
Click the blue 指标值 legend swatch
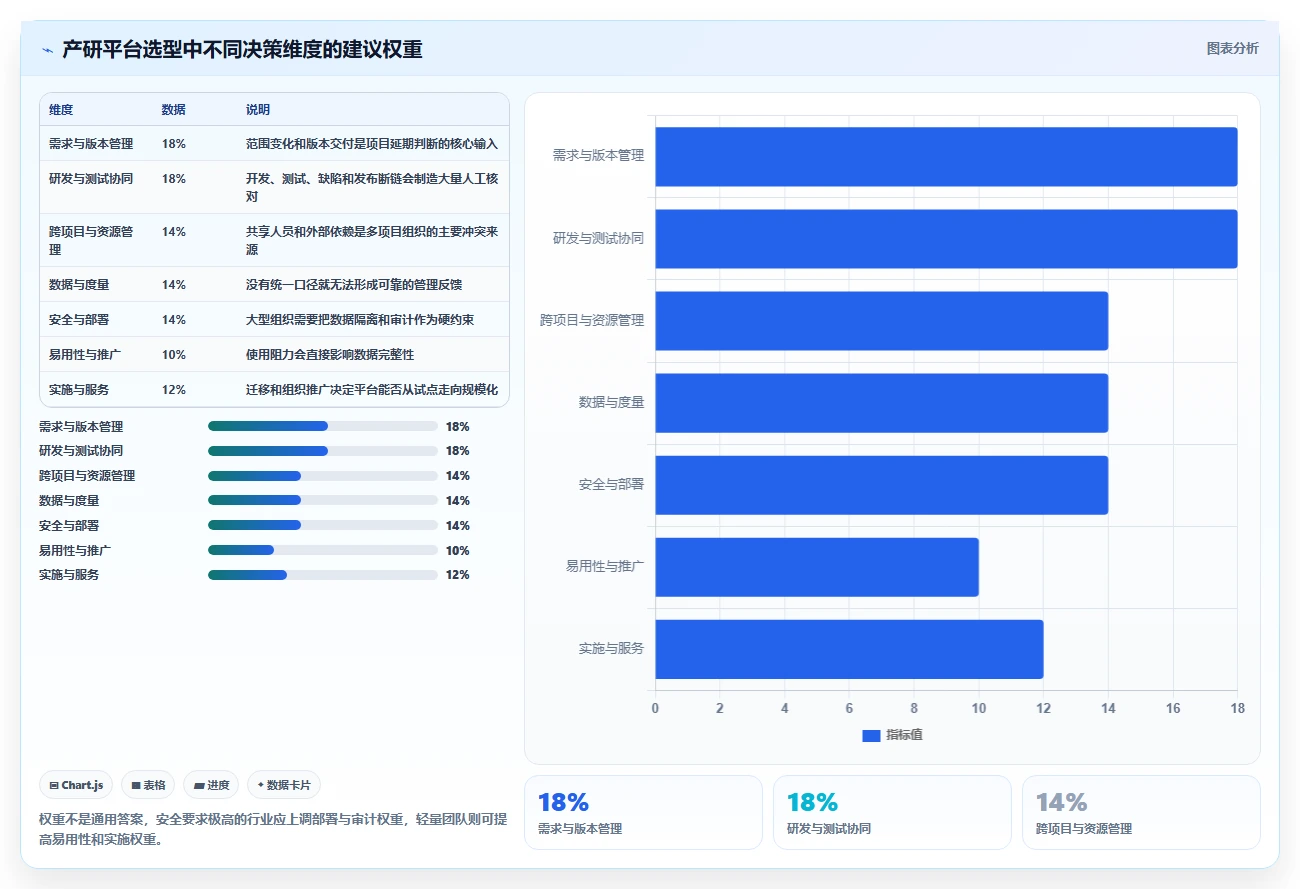871,735
